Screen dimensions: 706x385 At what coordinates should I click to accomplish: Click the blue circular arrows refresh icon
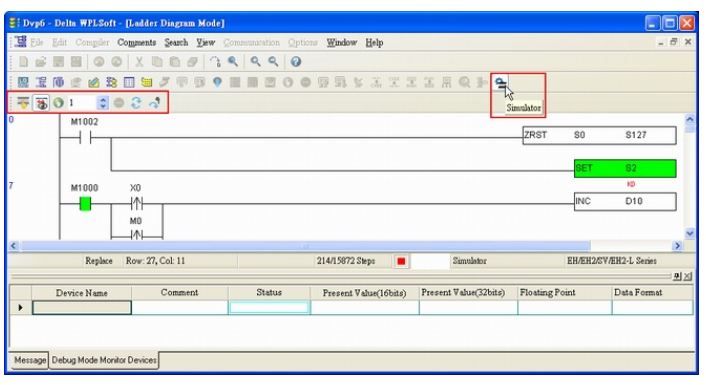[x=136, y=103]
